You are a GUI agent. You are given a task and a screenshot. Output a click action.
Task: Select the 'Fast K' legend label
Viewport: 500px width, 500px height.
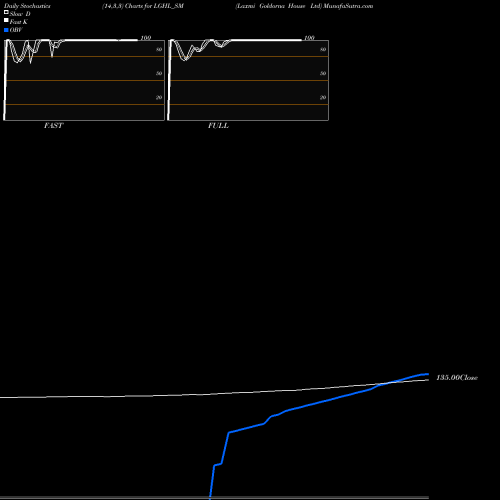pos(19,22)
